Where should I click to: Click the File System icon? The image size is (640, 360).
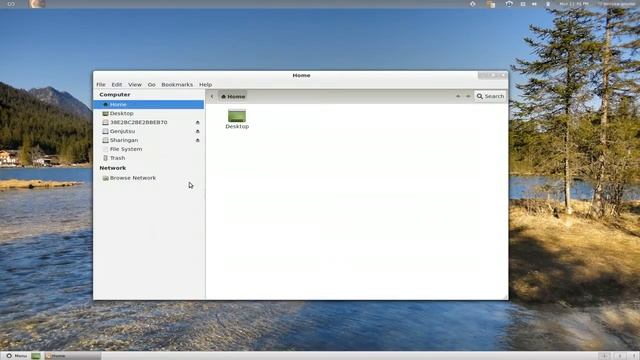[105, 149]
